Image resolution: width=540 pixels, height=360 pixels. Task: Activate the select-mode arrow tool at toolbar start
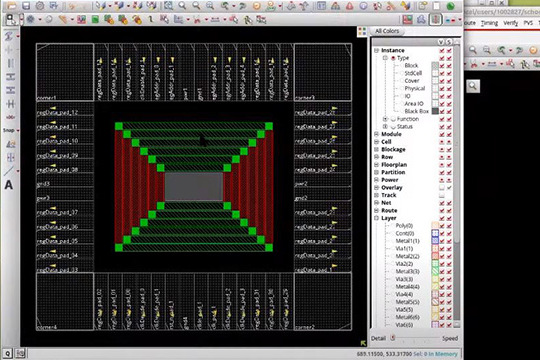10,19
